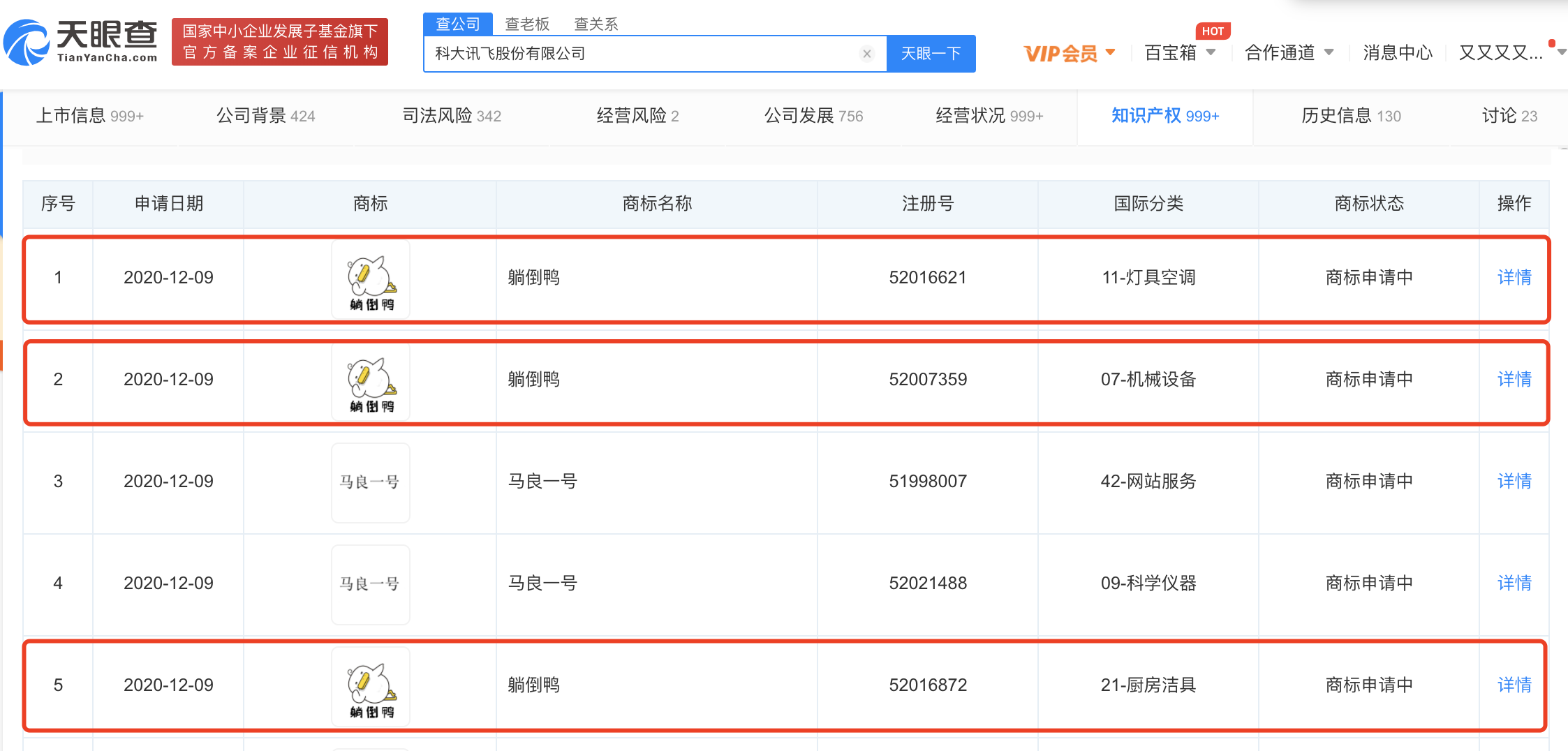Open 马良一号 trademark image in row 4
The width and height of the screenshot is (1568, 751).
tap(371, 584)
